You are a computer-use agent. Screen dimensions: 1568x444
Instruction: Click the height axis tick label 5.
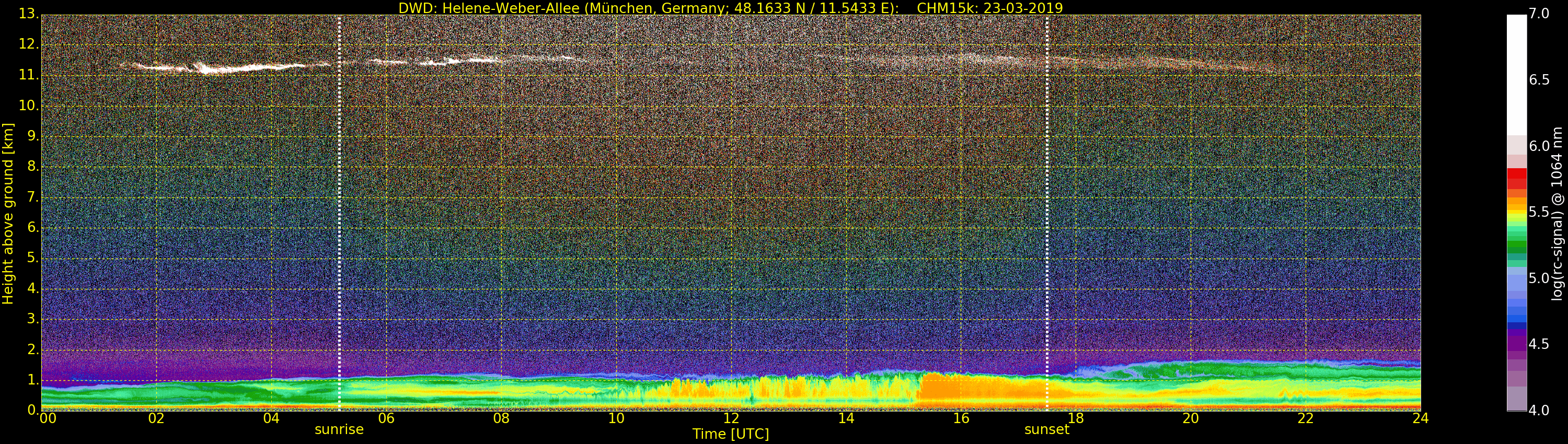32,258
